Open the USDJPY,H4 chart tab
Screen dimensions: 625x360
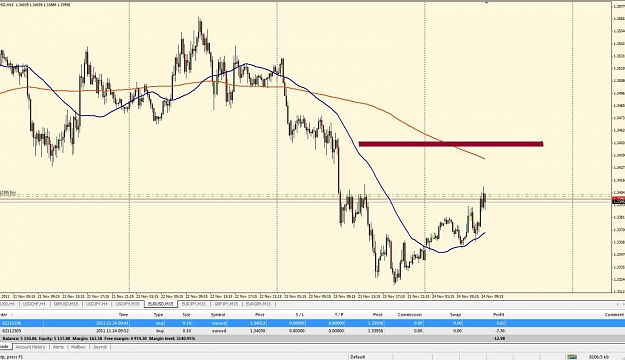click(x=97, y=304)
